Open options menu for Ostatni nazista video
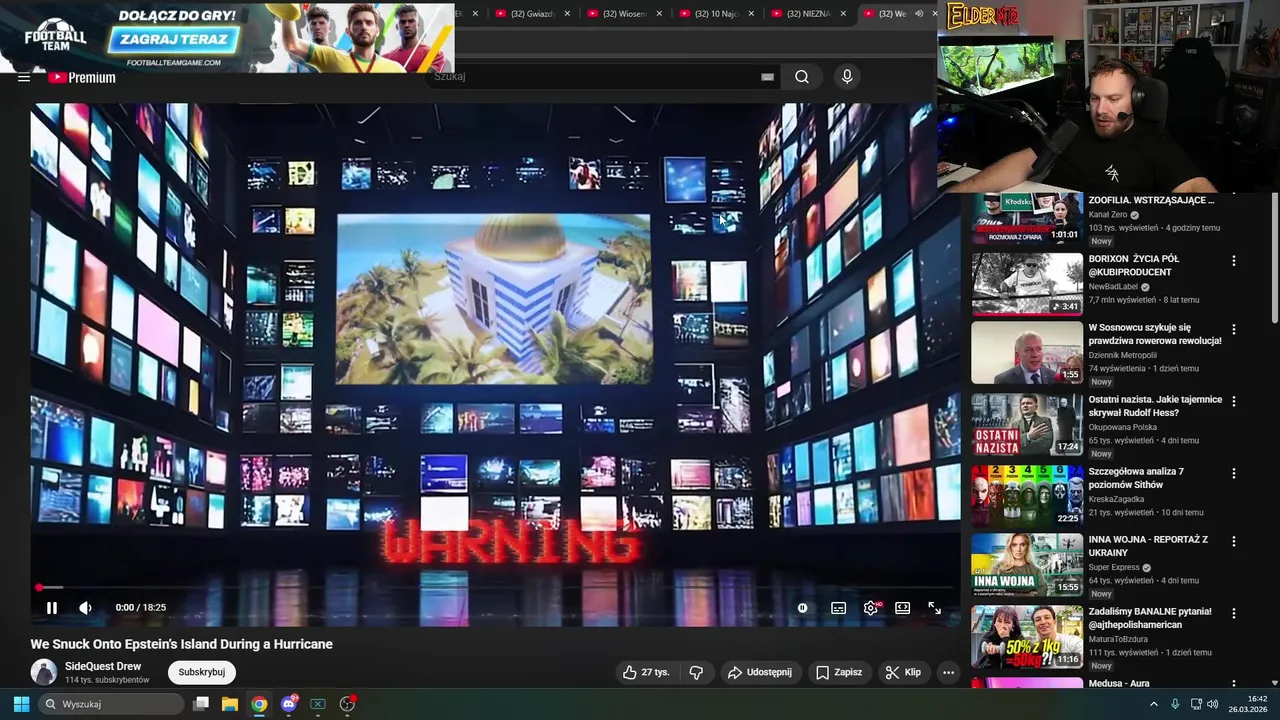The height and width of the screenshot is (720, 1280). (x=1233, y=401)
